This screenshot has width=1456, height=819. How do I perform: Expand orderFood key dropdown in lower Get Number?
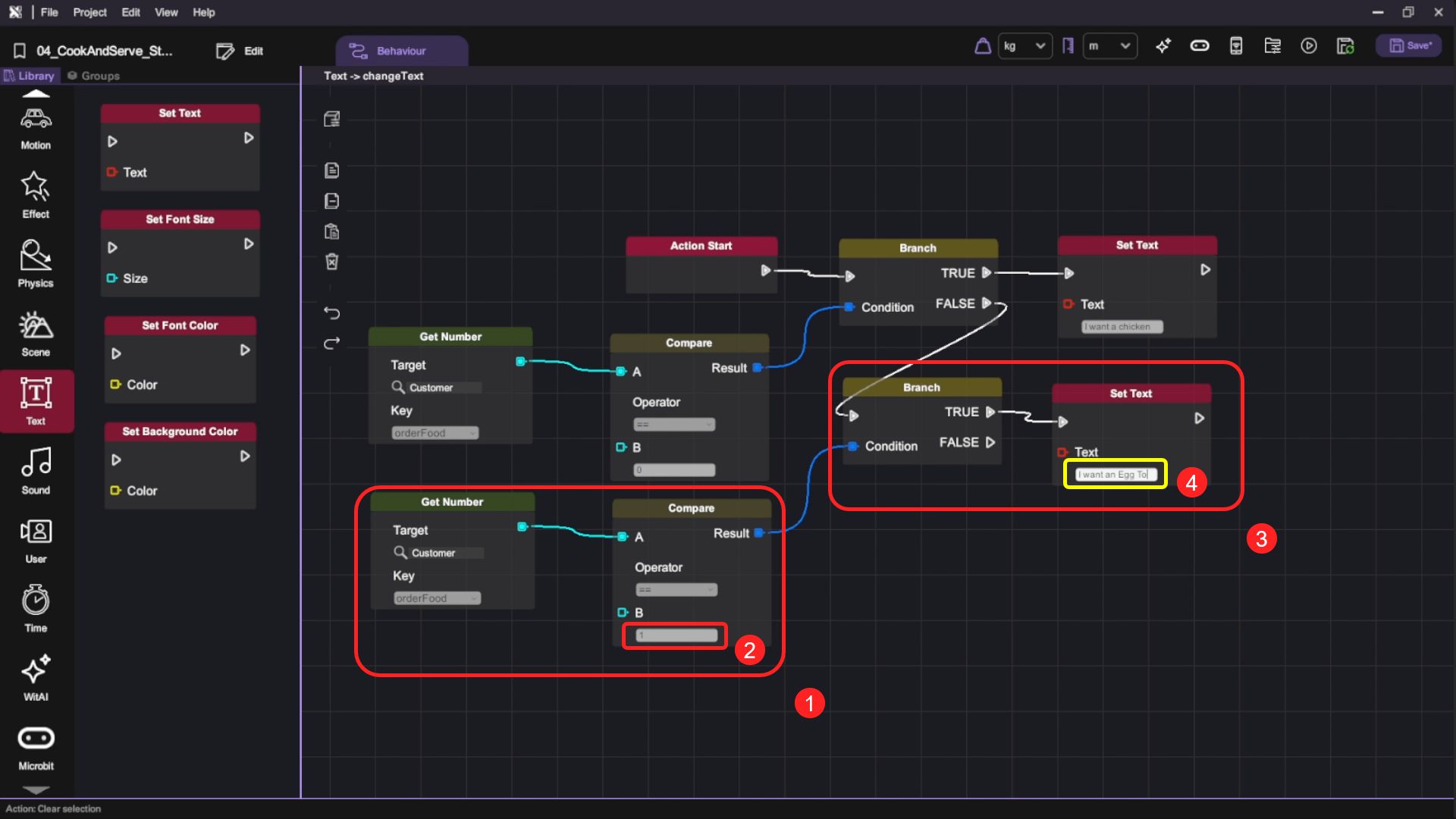[x=437, y=598]
